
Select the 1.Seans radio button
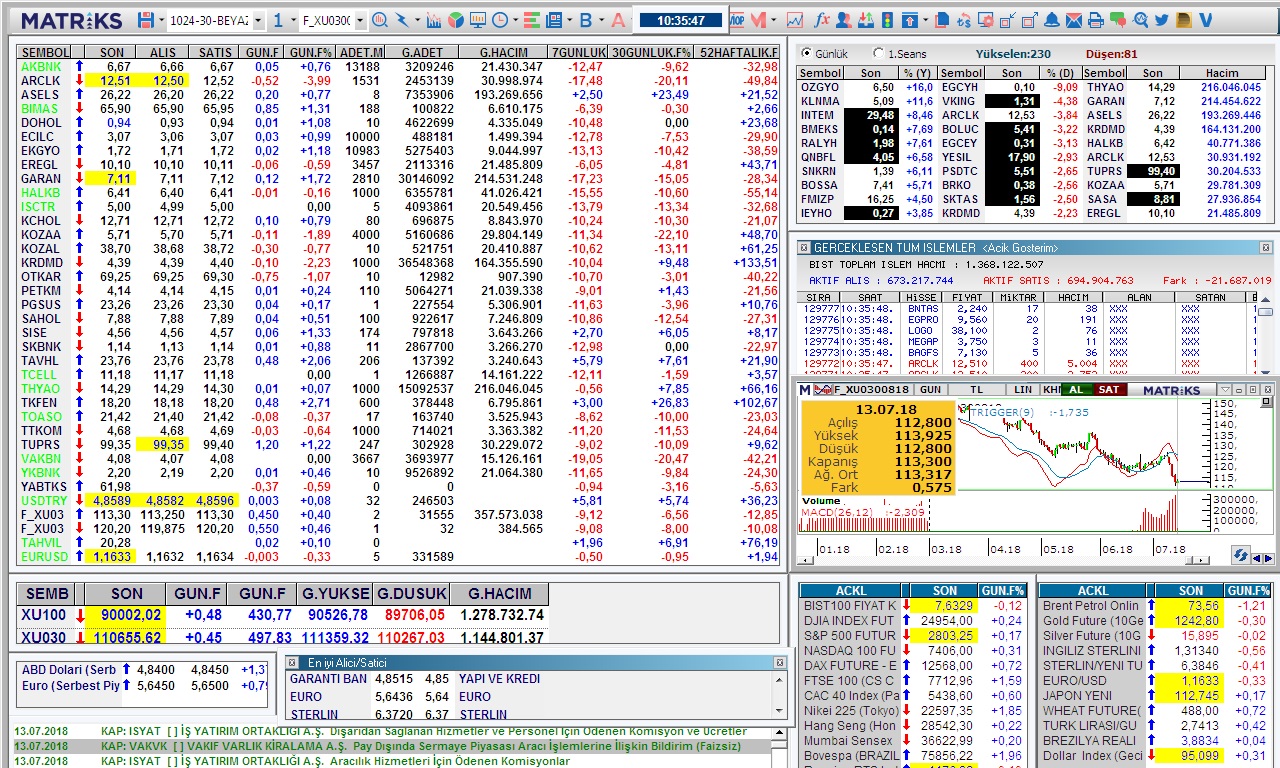point(878,54)
